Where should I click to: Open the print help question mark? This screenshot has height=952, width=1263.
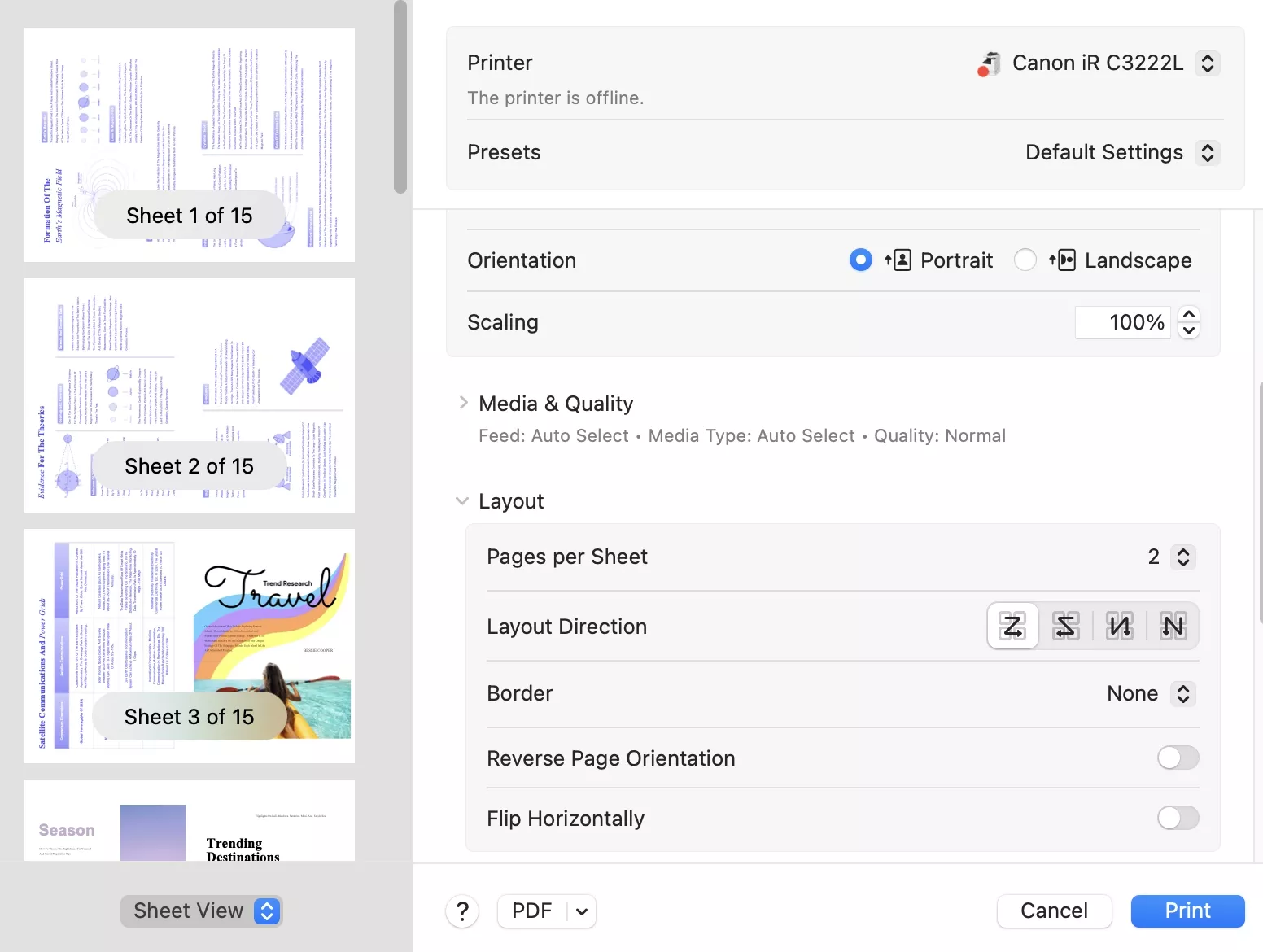click(462, 911)
